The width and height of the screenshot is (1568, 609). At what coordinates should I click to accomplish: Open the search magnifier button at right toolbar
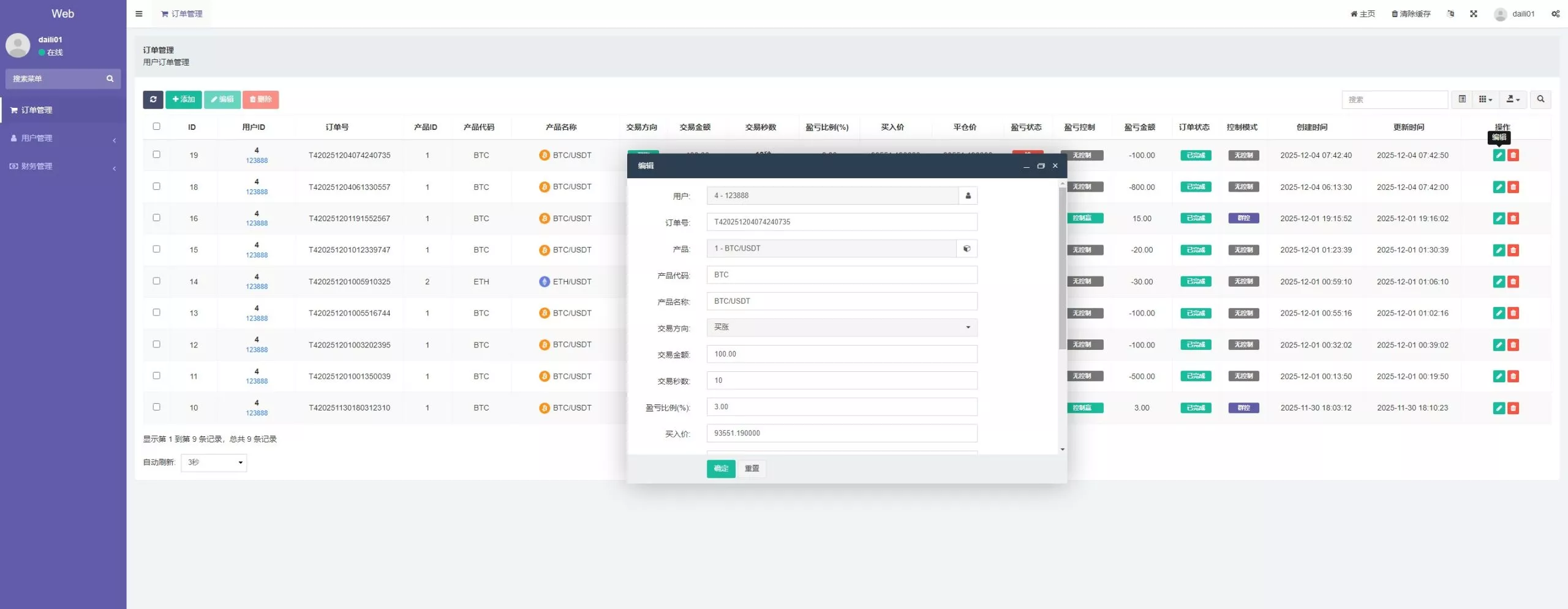(x=1540, y=99)
